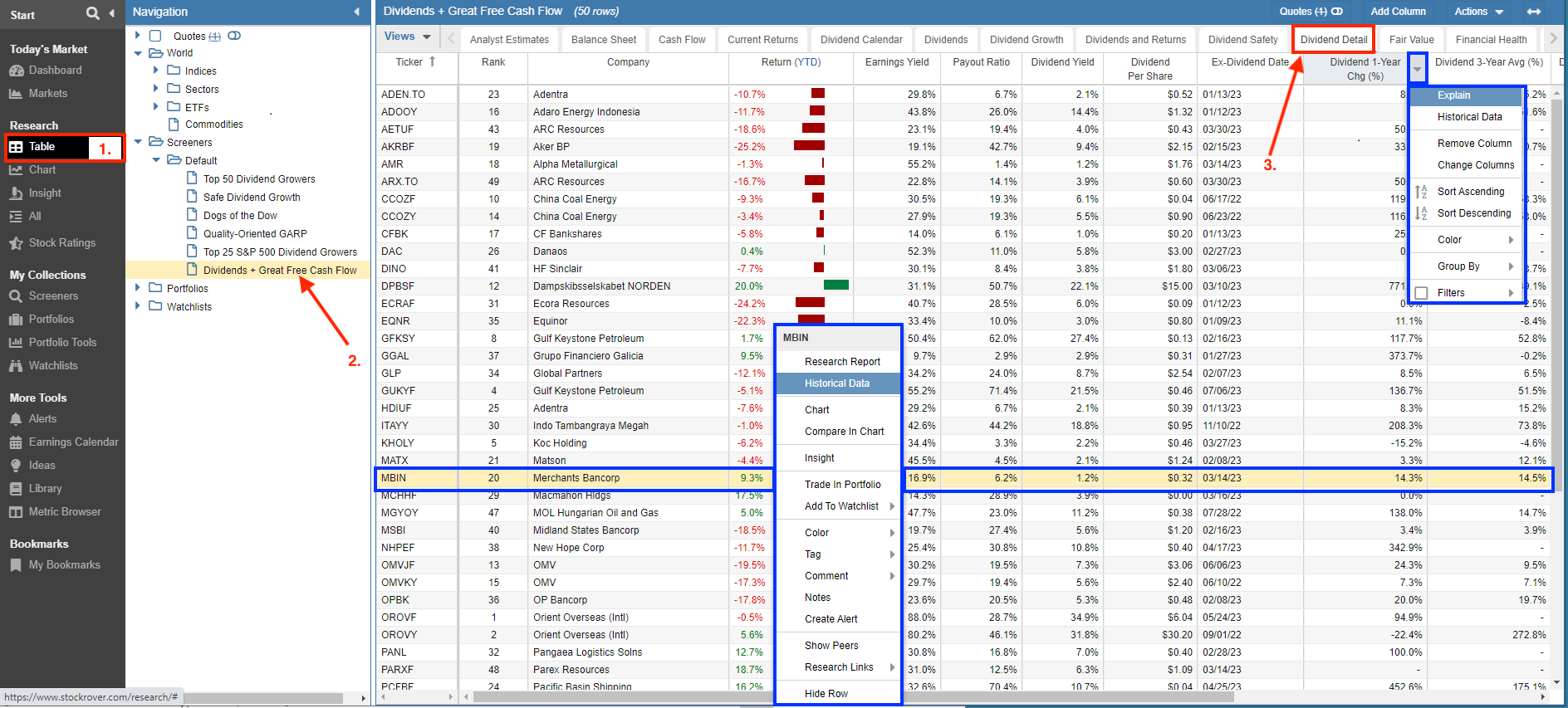Screen dimensions: 1568x708
Task: Open Ideas tool
Action: (42, 466)
